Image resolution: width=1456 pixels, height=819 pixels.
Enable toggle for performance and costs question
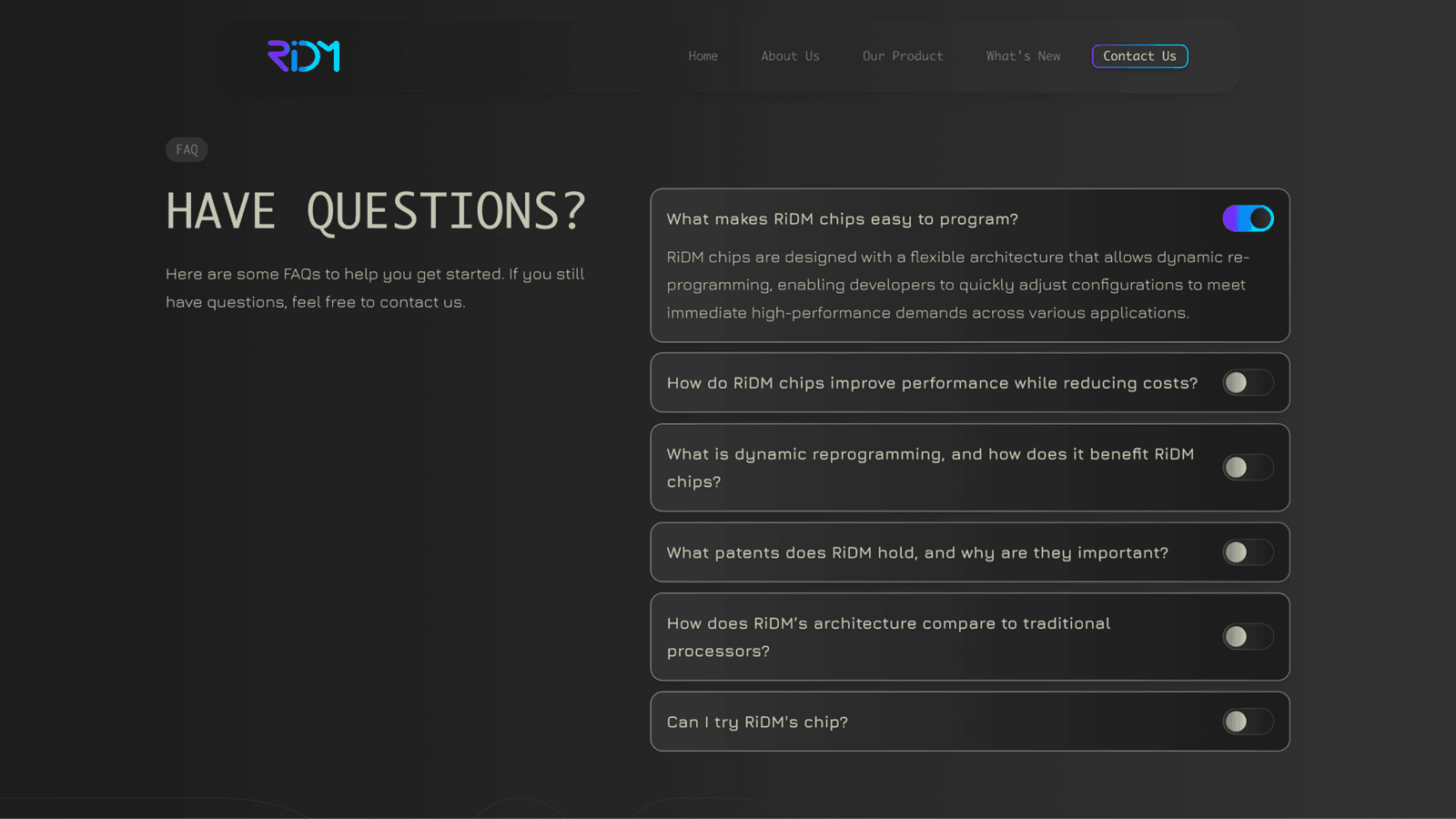coord(1248,383)
